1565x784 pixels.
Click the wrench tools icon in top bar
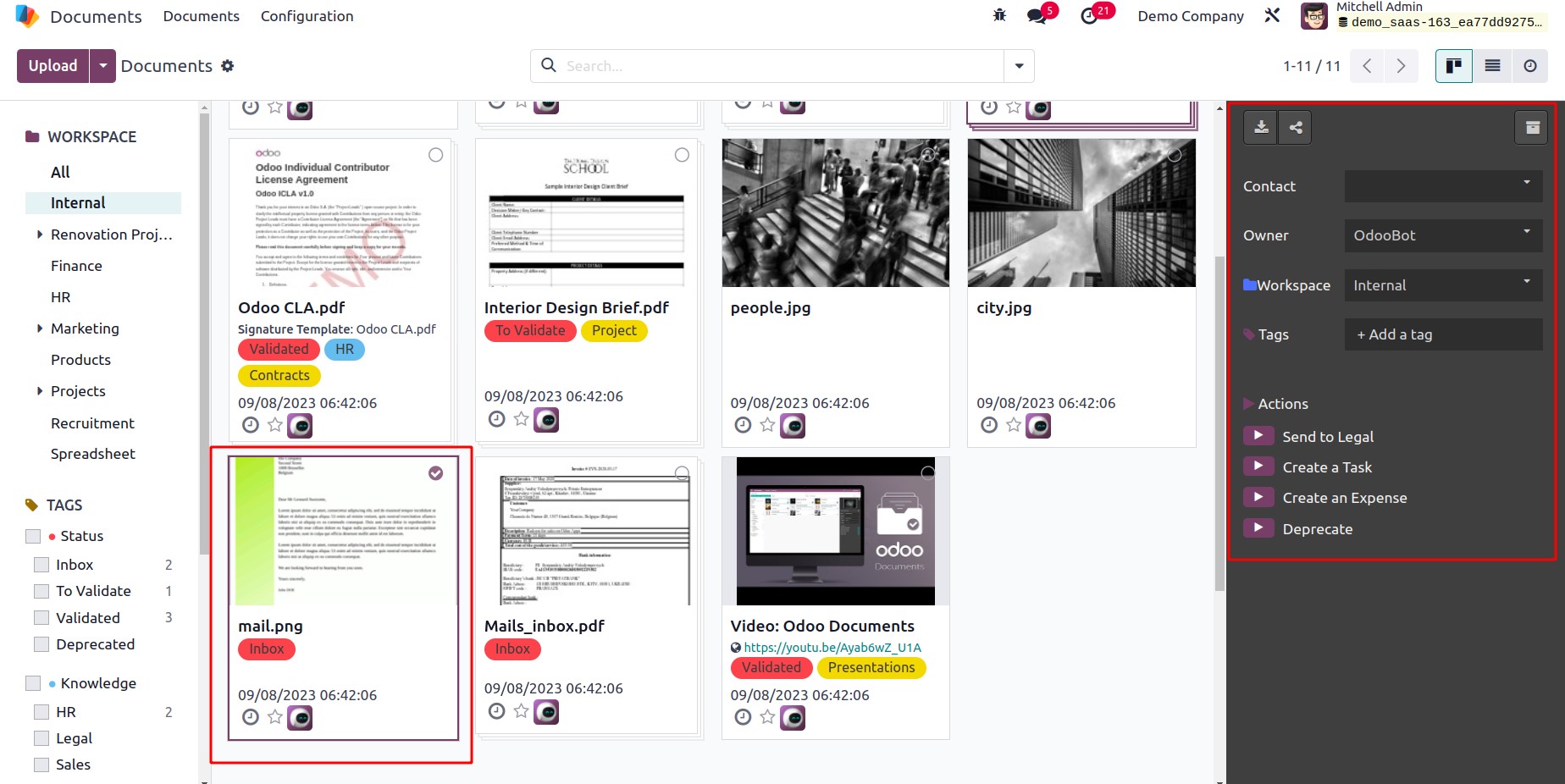tap(1272, 15)
